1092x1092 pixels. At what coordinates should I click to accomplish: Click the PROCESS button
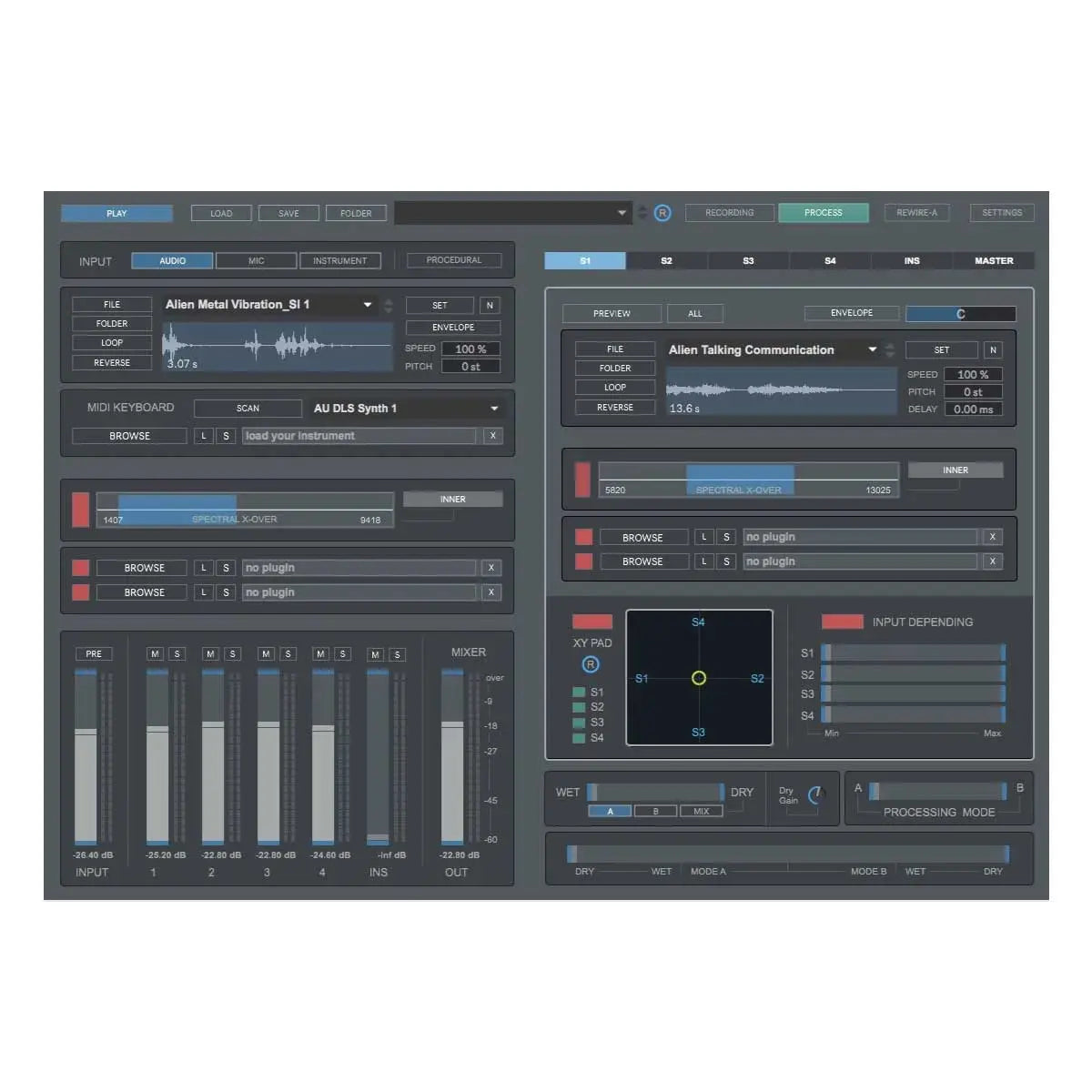click(824, 212)
